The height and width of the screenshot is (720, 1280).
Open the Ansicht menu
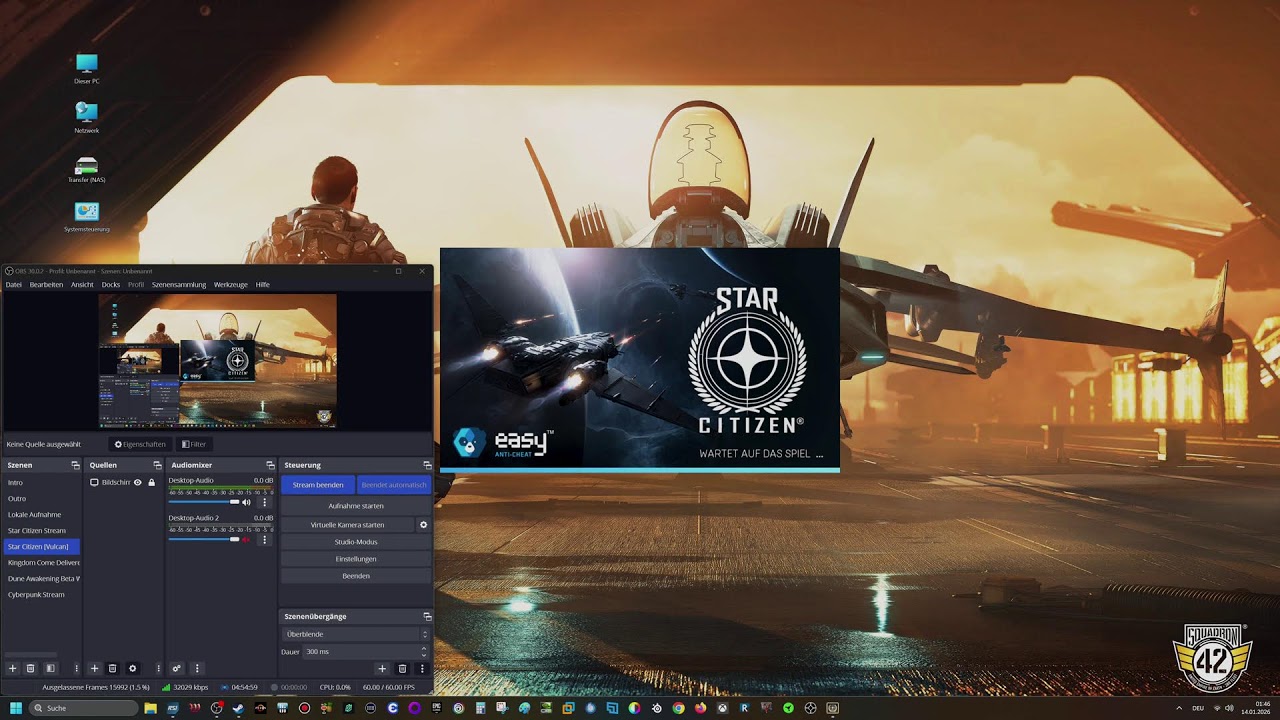tap(82, 285)
